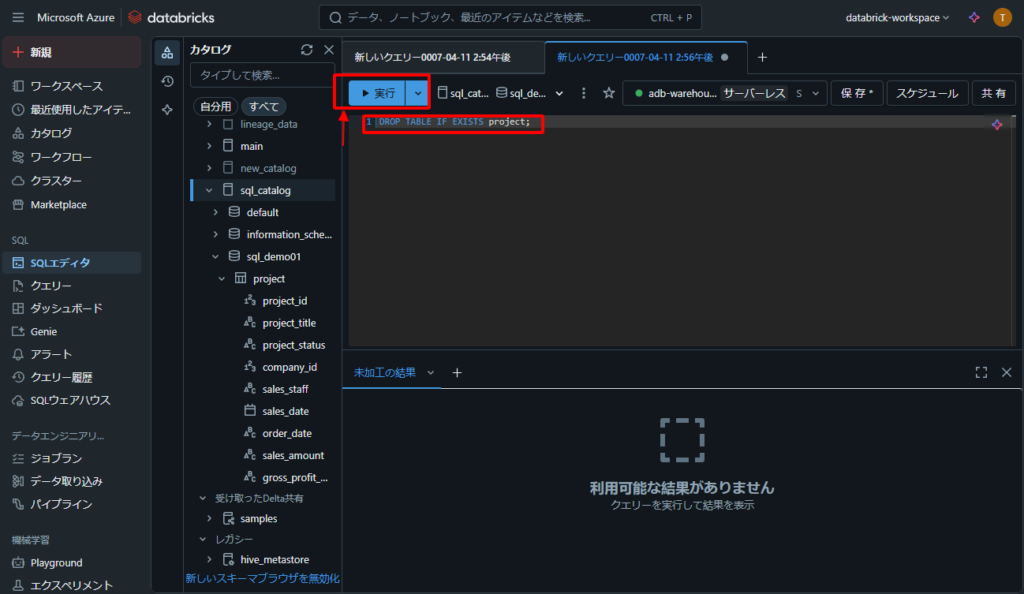Select the すべて filter toggle
The height and width of the screenshot is (594, 1024).
point(264,106)
